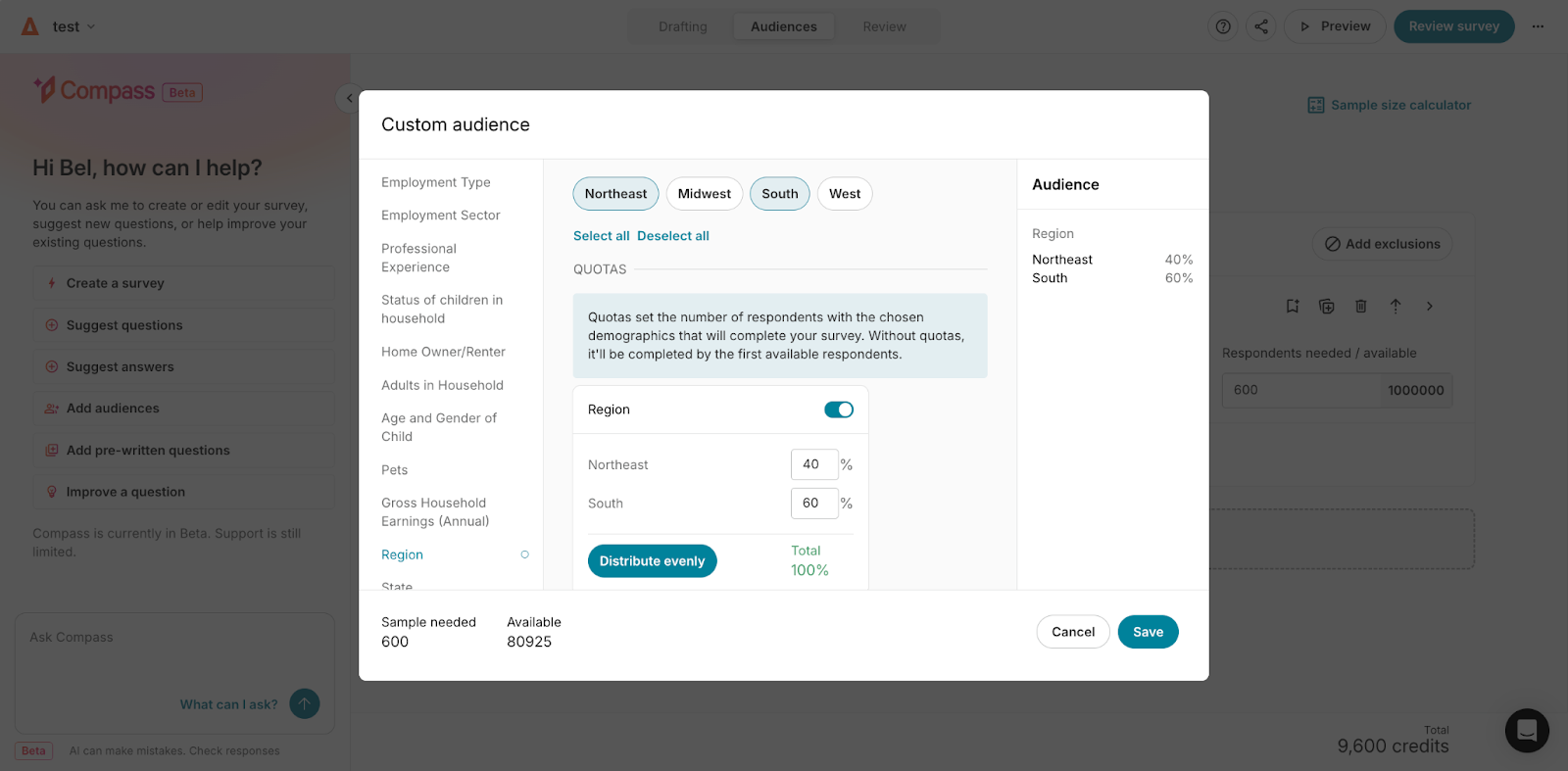The height and width of the screenshot is (771, 1568).
Task: Open the chat support bubble icon
Action: tap(1527, 730)
